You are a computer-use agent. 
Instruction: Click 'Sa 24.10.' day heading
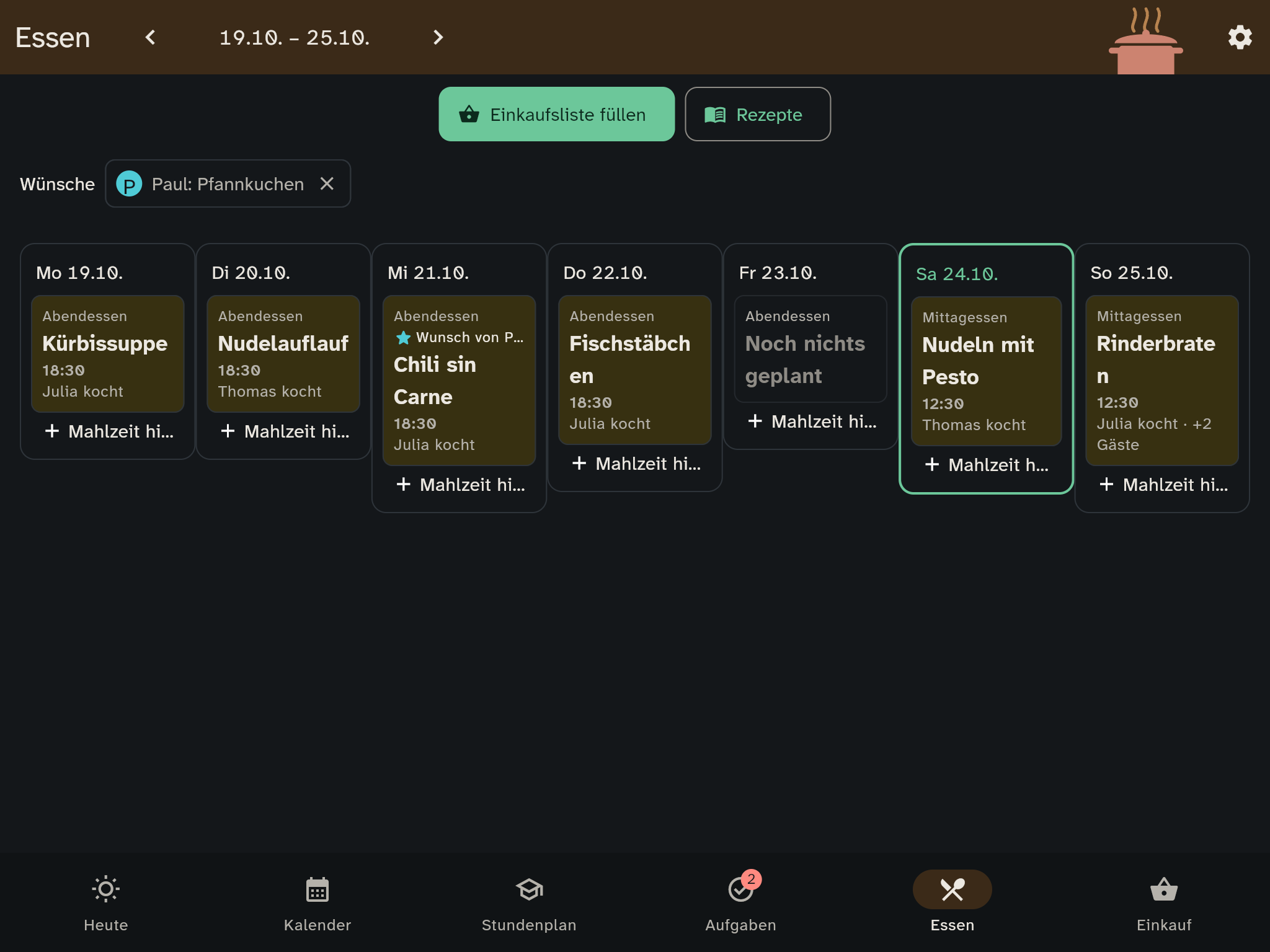pos(957,274)
